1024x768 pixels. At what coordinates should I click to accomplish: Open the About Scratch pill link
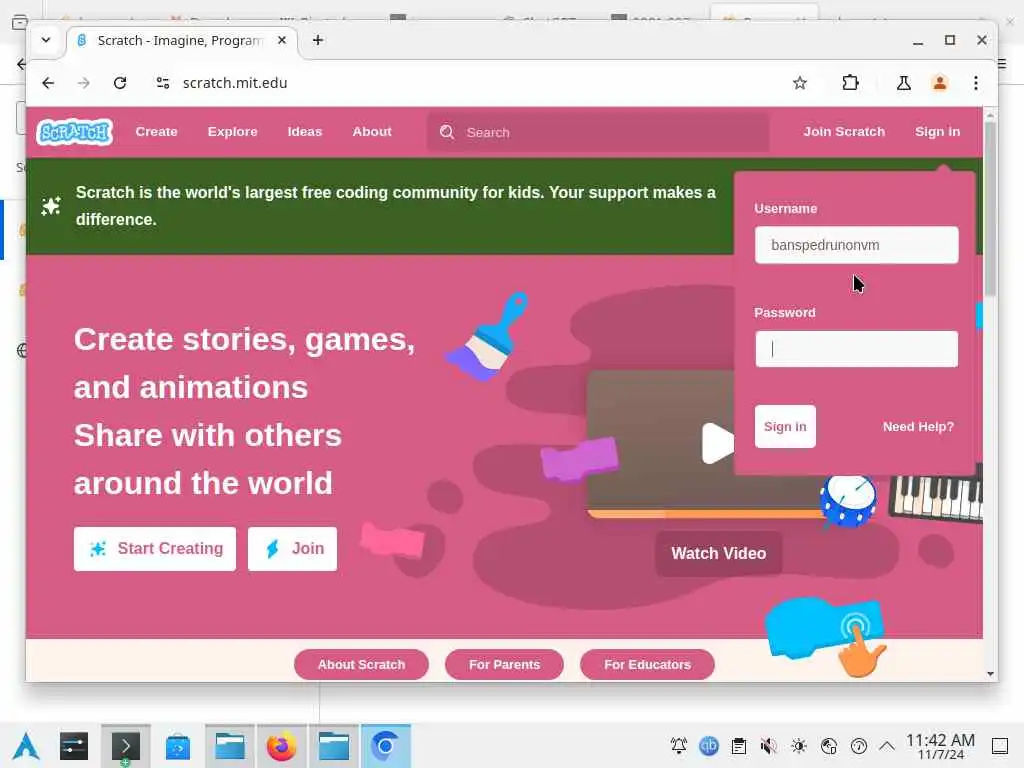coord(361,665)
